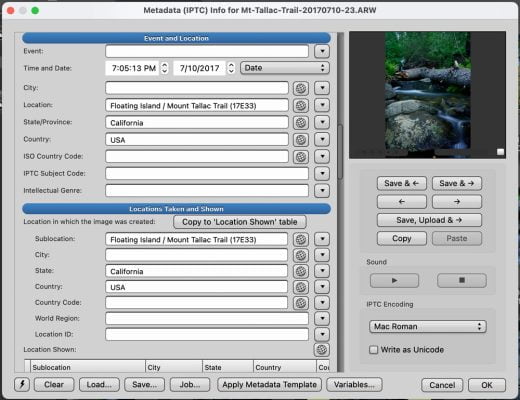Click the Clear button
Image resolution: width=520 pixels, height=400 pixels.
coord(54,385)
